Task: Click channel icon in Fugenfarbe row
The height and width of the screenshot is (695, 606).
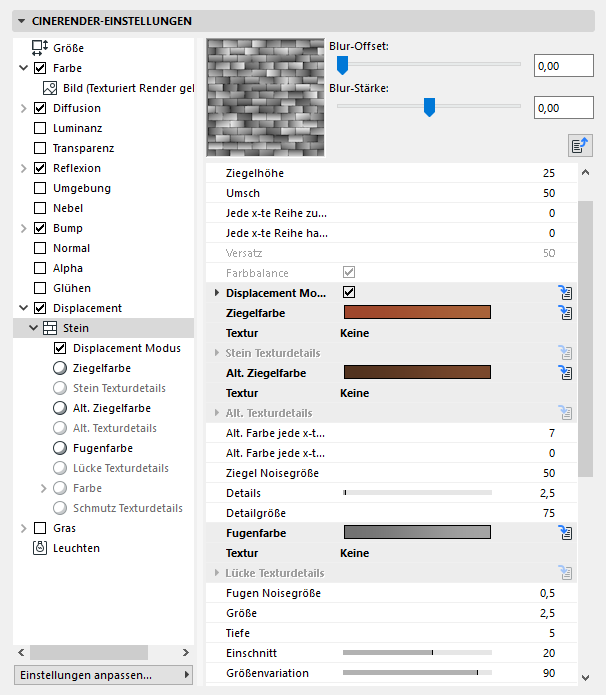Action: (x=565, y=533)
